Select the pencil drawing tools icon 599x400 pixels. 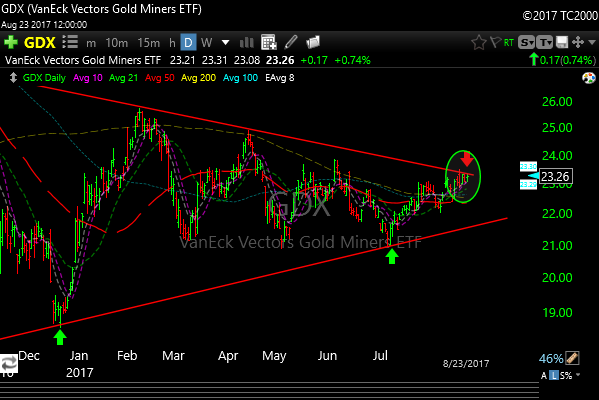click(x=291, y=42)
